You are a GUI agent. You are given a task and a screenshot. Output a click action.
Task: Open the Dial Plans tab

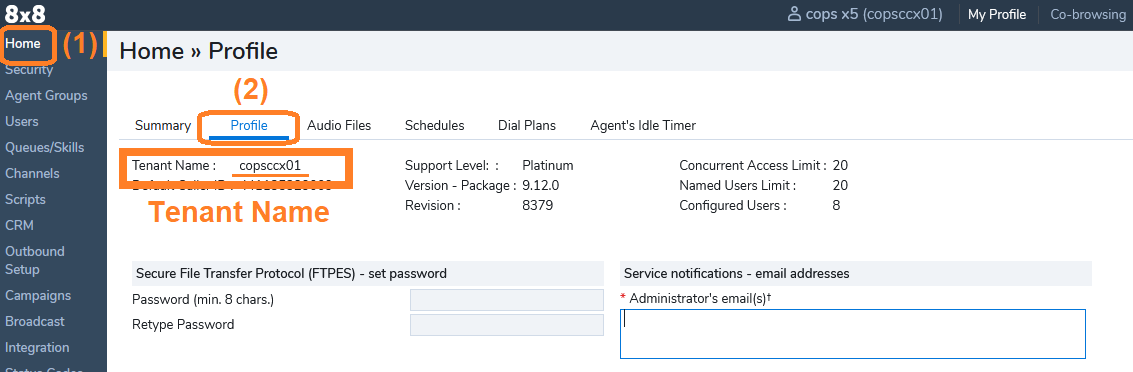[527, 126]
